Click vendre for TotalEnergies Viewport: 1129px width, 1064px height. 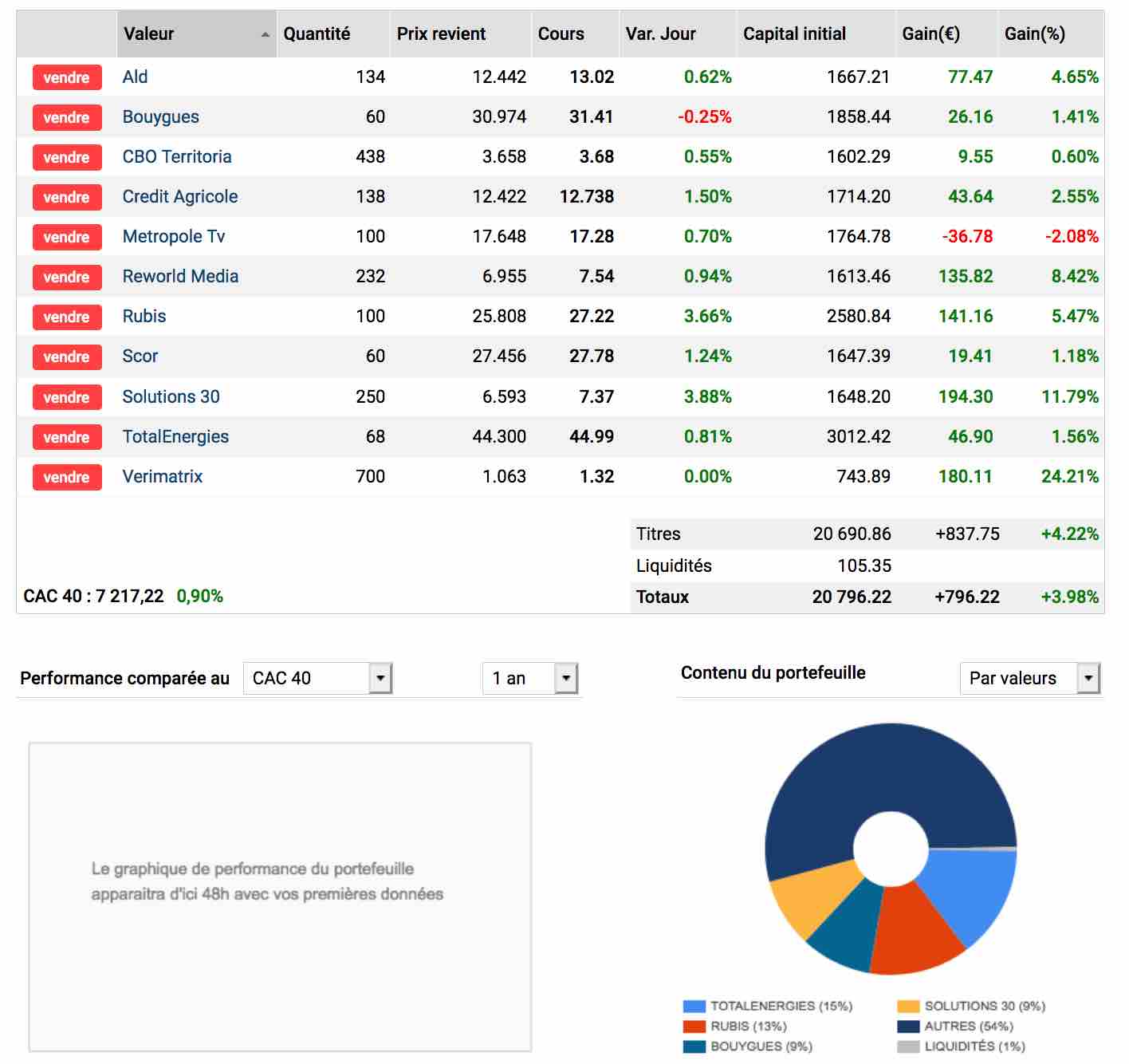[67, 437]
